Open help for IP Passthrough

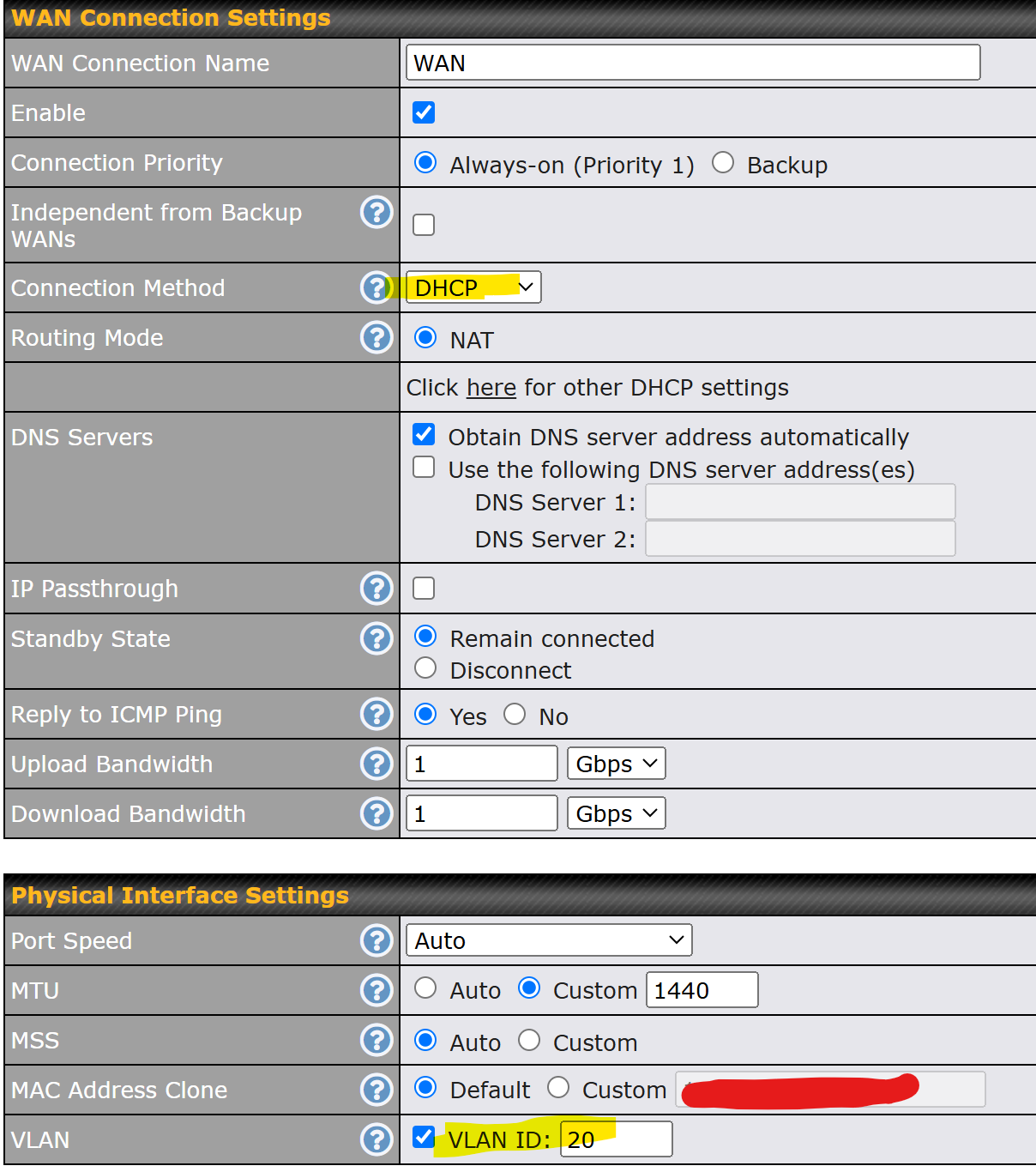pos(376,589)
